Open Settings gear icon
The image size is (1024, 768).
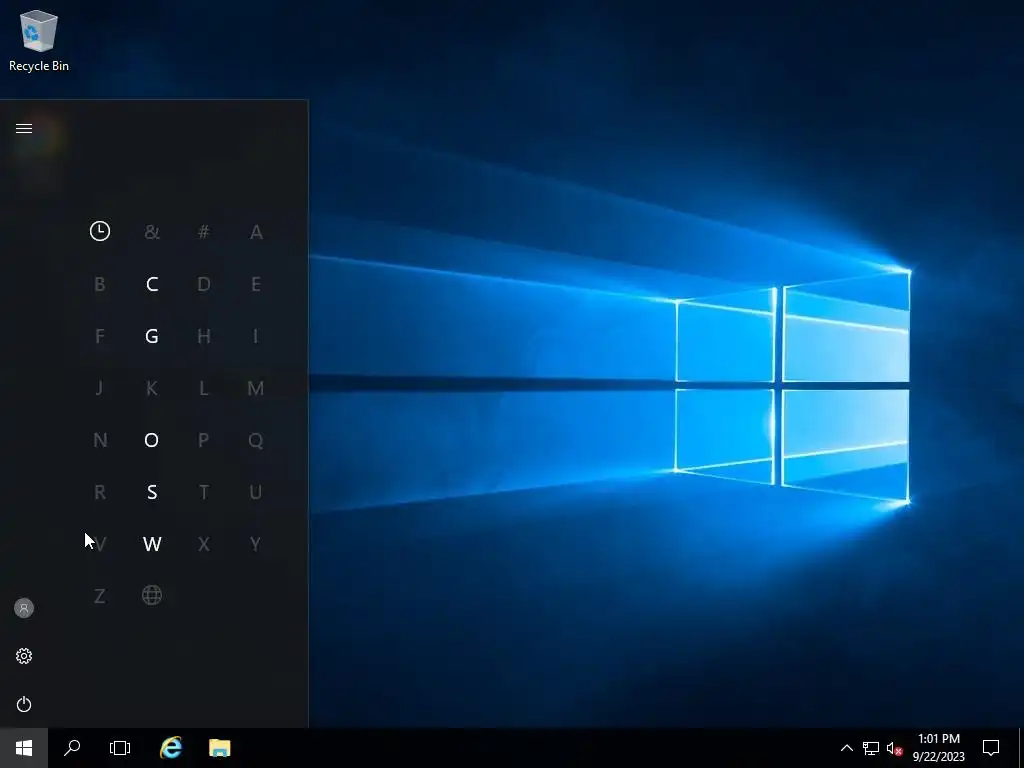[24, 656]
